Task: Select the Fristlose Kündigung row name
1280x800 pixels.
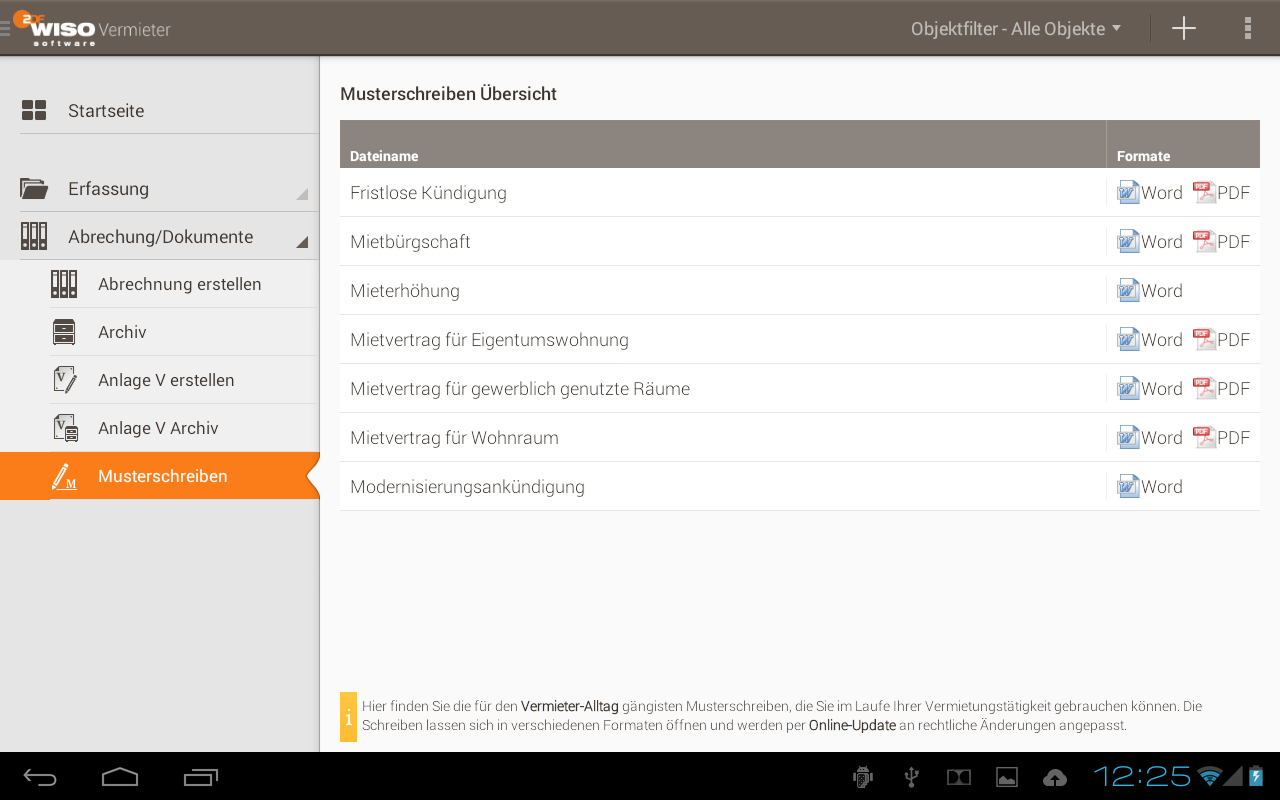Action: (x=428, y=193)
